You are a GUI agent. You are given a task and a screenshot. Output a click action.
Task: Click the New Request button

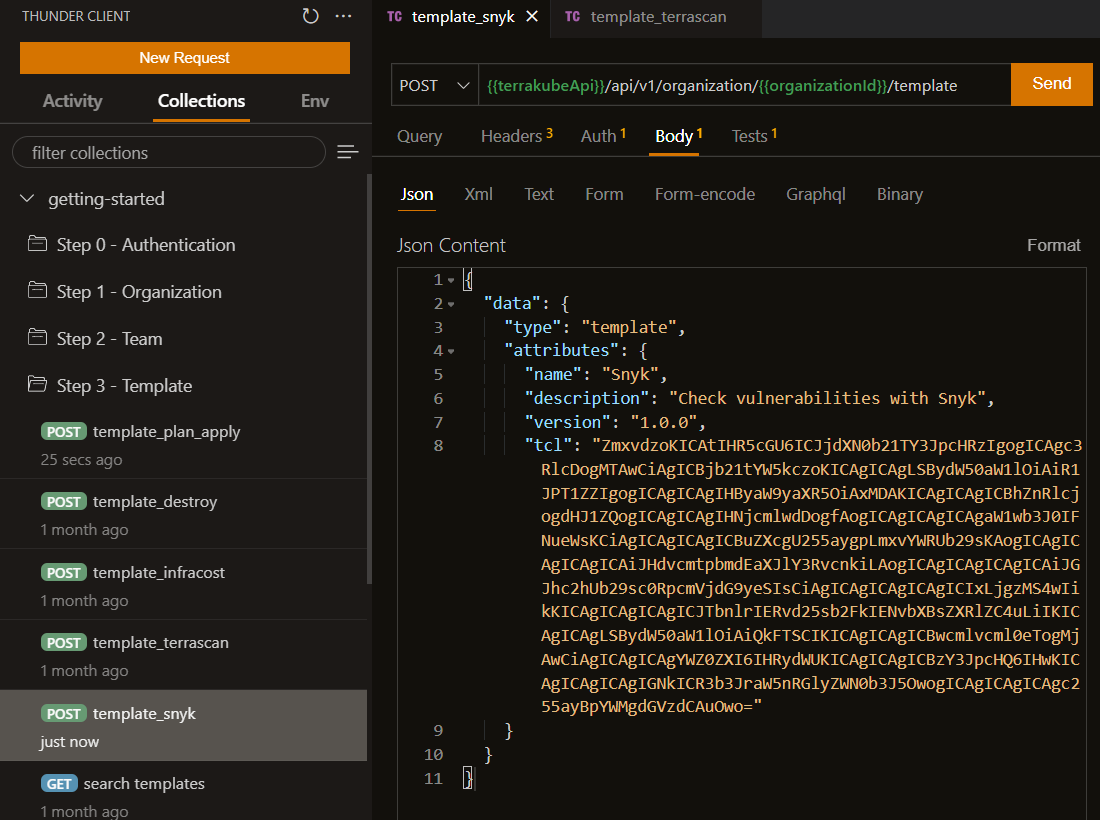[185, 58]
